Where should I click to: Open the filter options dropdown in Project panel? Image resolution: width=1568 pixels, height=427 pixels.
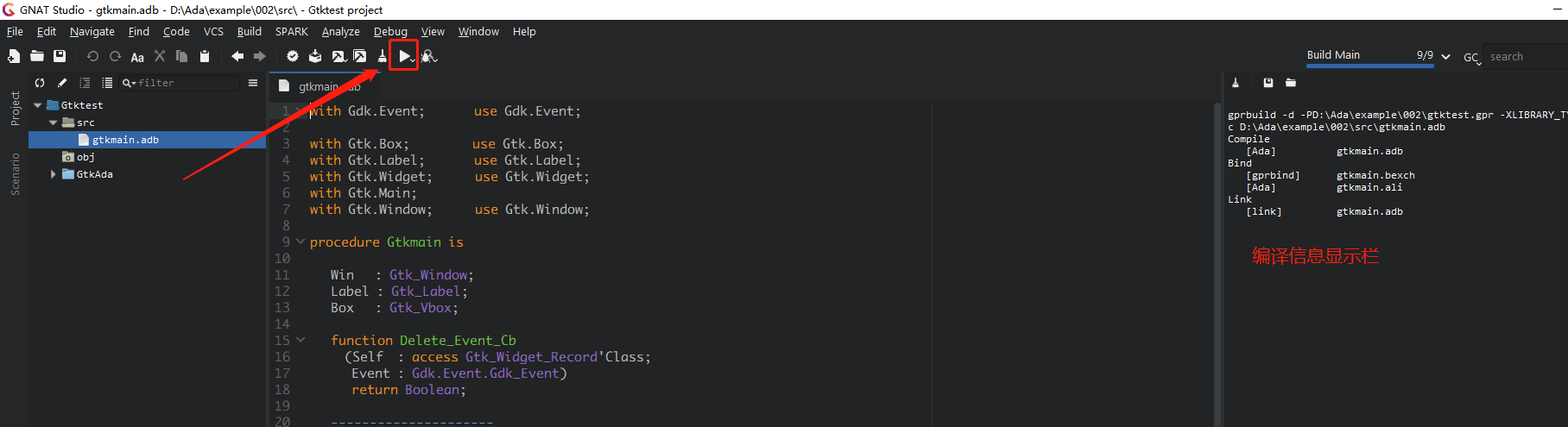(130, 83)
